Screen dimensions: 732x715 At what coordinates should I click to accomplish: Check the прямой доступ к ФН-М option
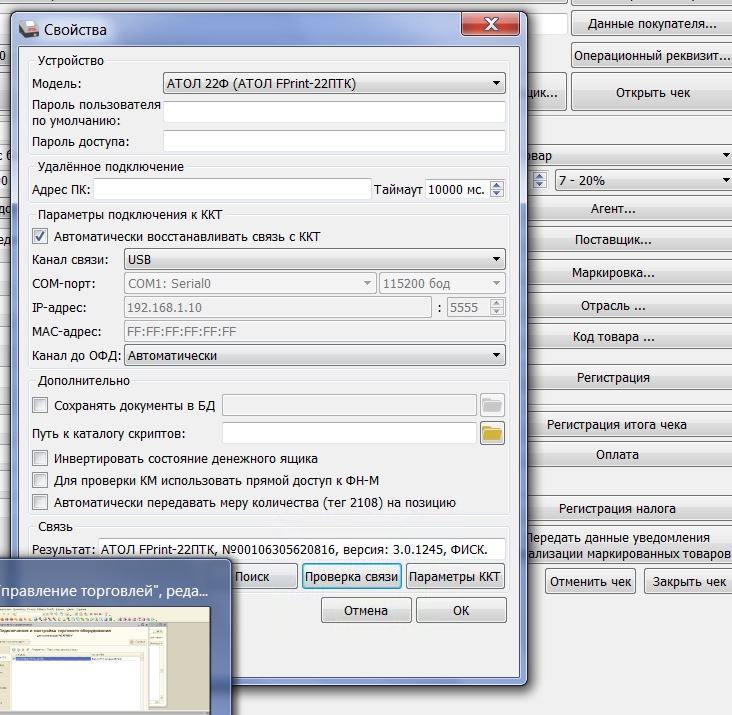pyautogui.click(x=40, y=481)
